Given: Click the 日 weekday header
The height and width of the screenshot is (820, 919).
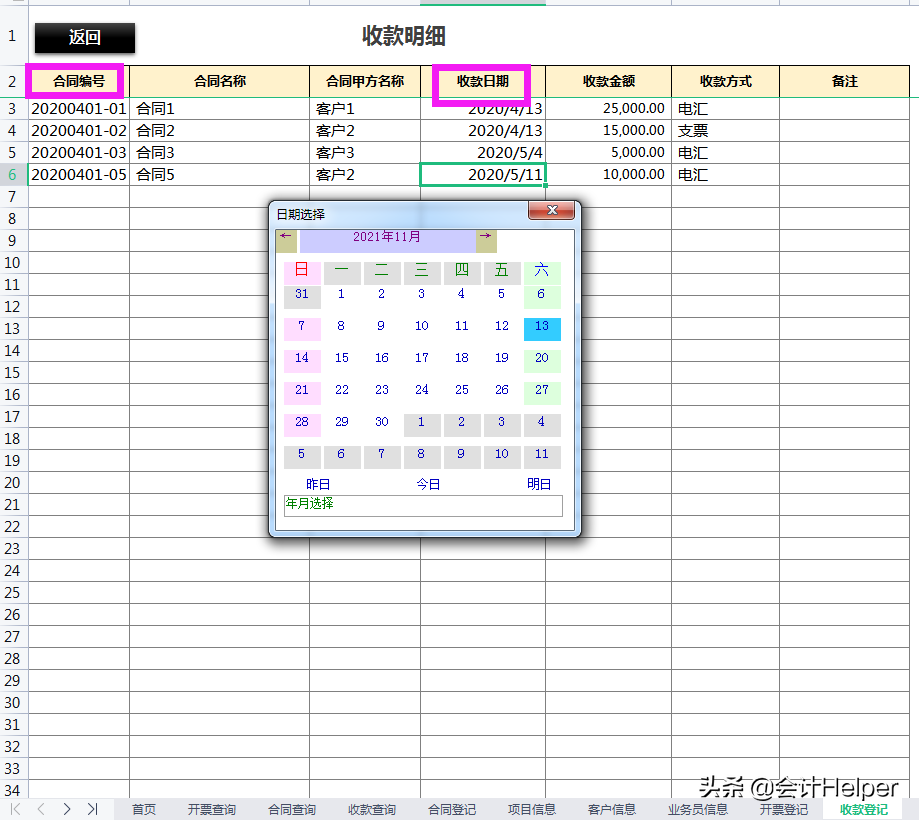Looking at the screenshot, I should (302, 273).
